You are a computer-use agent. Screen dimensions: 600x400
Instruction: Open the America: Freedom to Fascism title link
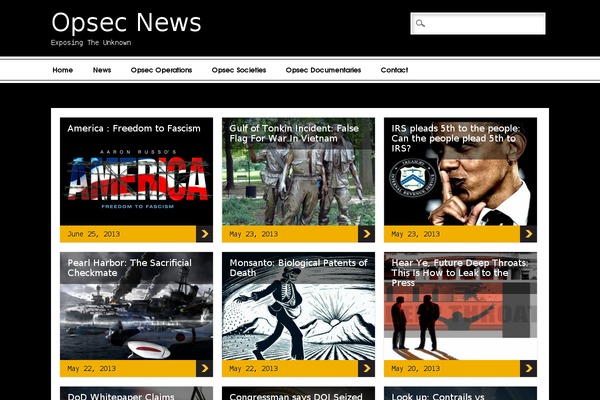134,128
